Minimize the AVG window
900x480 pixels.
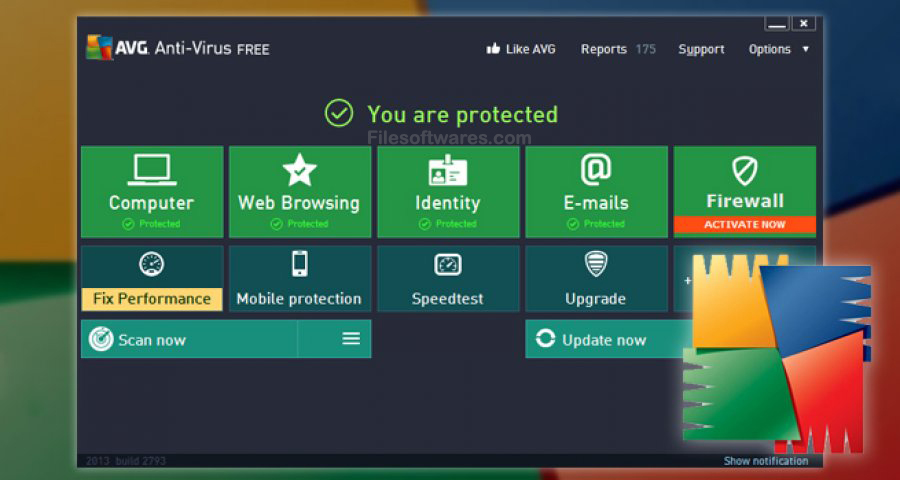(x=777, y=24)
